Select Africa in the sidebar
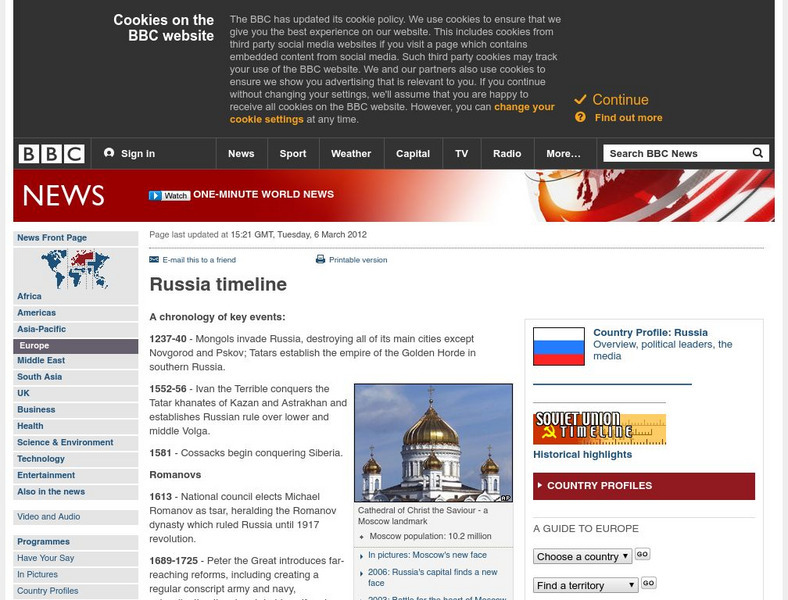Image resolution: width=788 pixels, height=600 pixels. (75, 296)
